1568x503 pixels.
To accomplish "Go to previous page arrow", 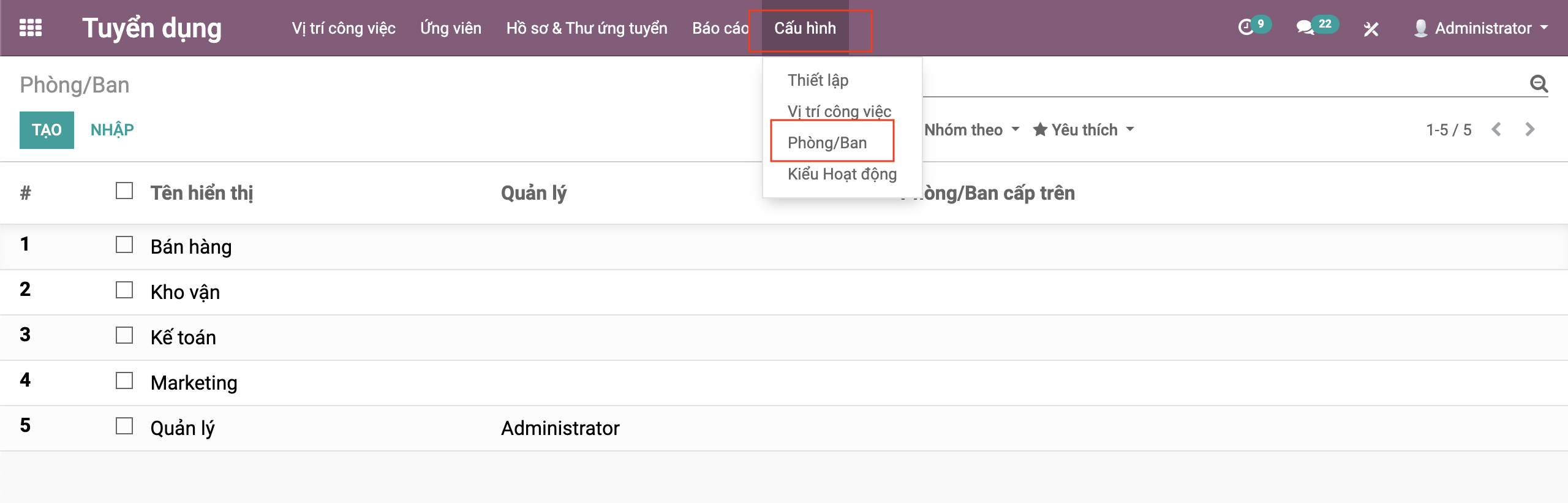I will (x=1496, y=129).
